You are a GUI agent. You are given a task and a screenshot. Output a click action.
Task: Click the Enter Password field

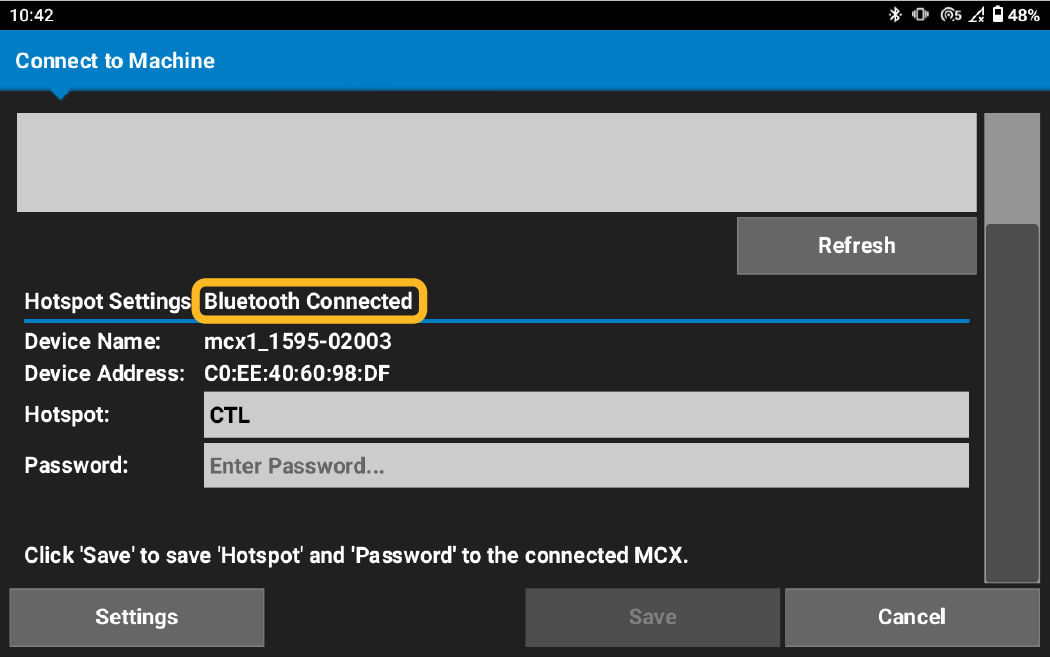[586, 466]
